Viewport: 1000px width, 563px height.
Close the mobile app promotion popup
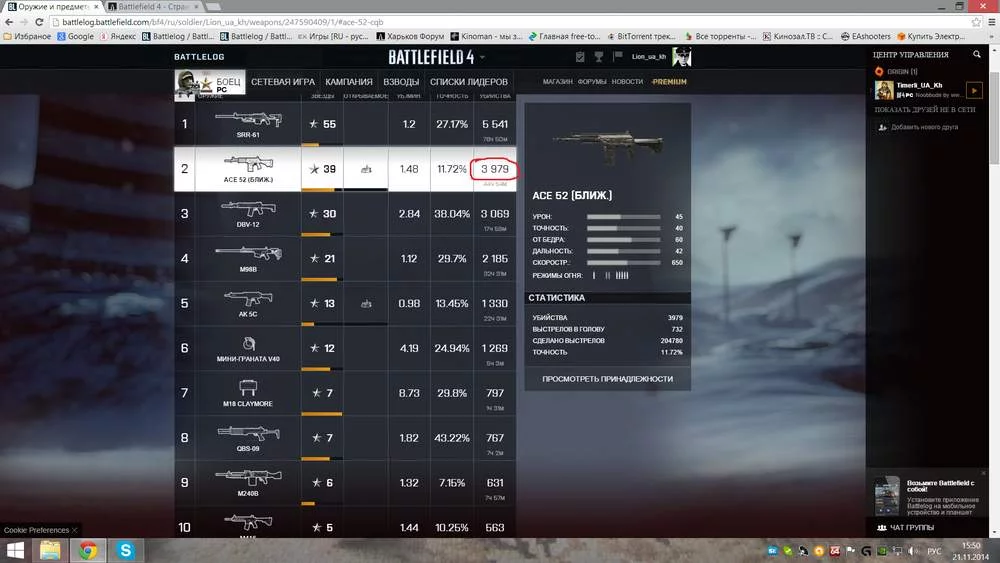[983, 474]
